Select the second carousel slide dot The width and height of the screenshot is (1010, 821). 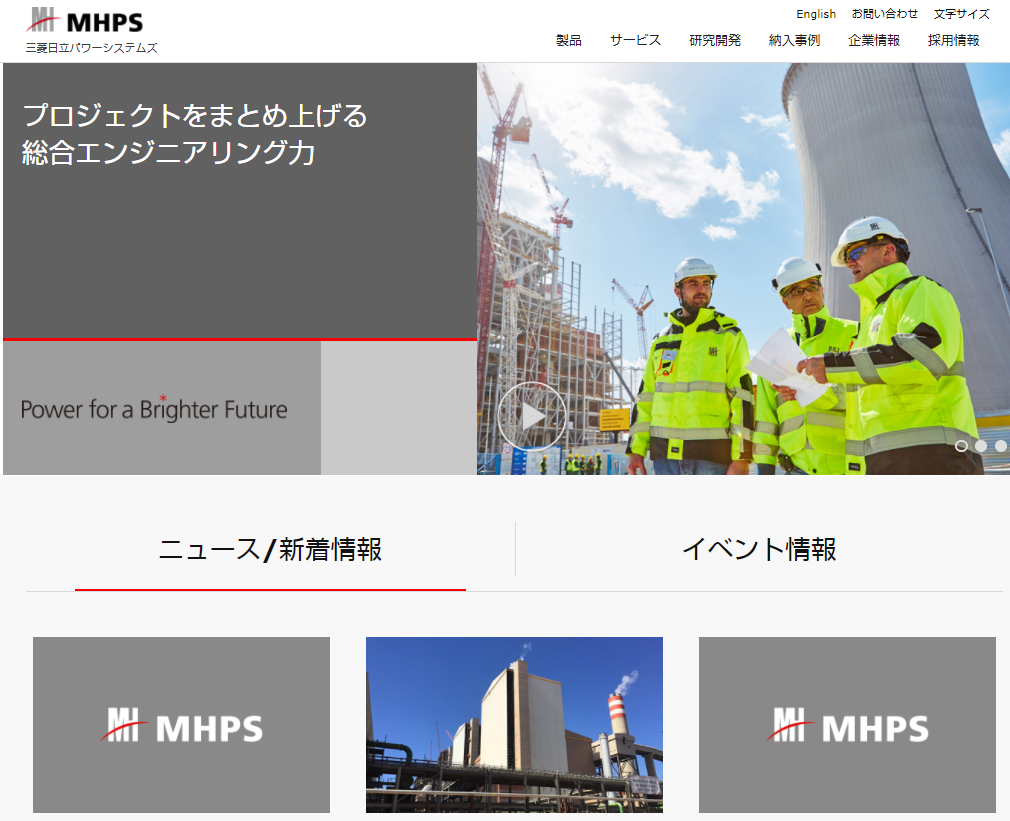(x=980, y=446)
